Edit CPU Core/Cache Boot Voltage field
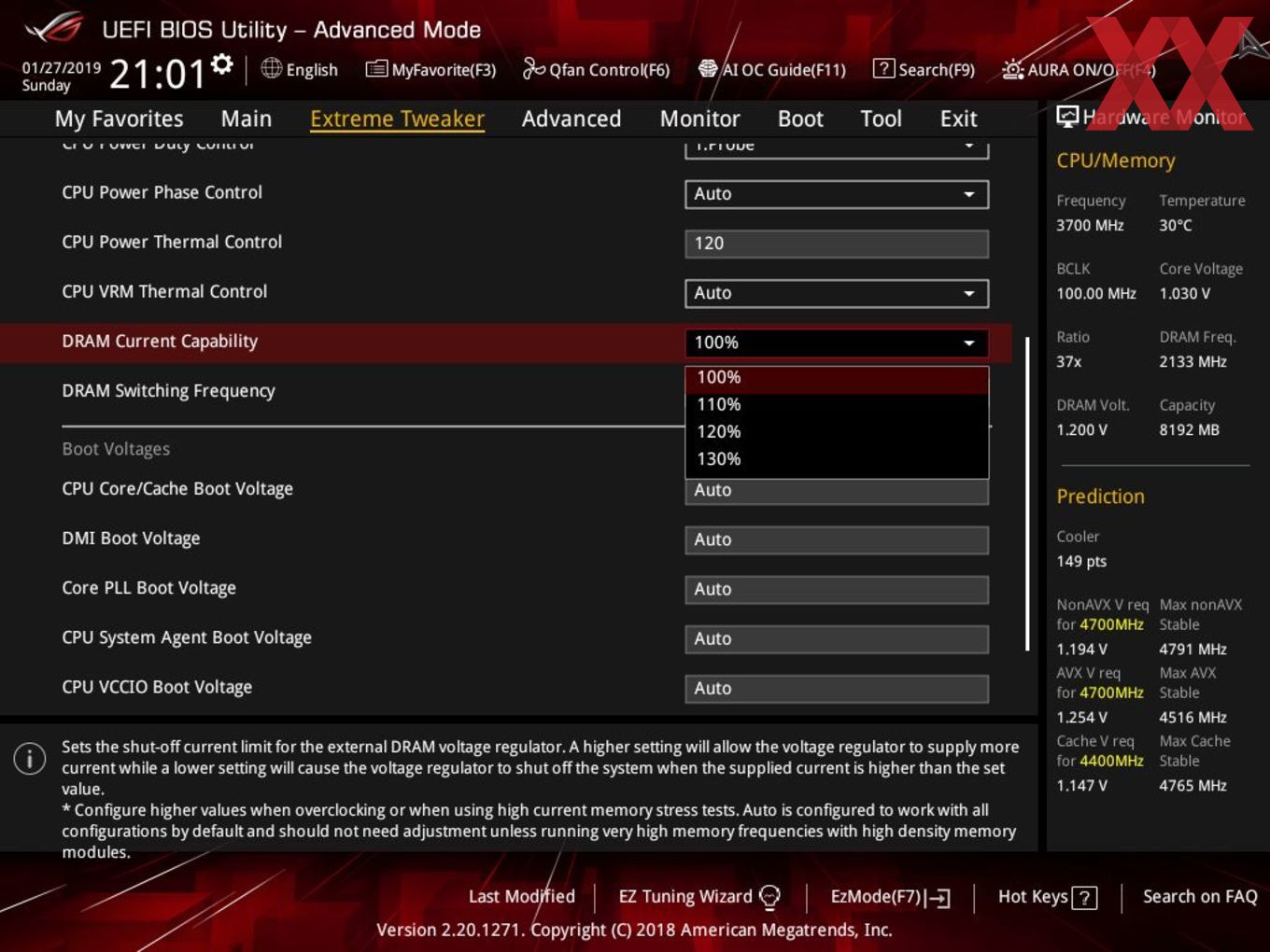This screenshot has width=1270, height=952. pos(837,491)
